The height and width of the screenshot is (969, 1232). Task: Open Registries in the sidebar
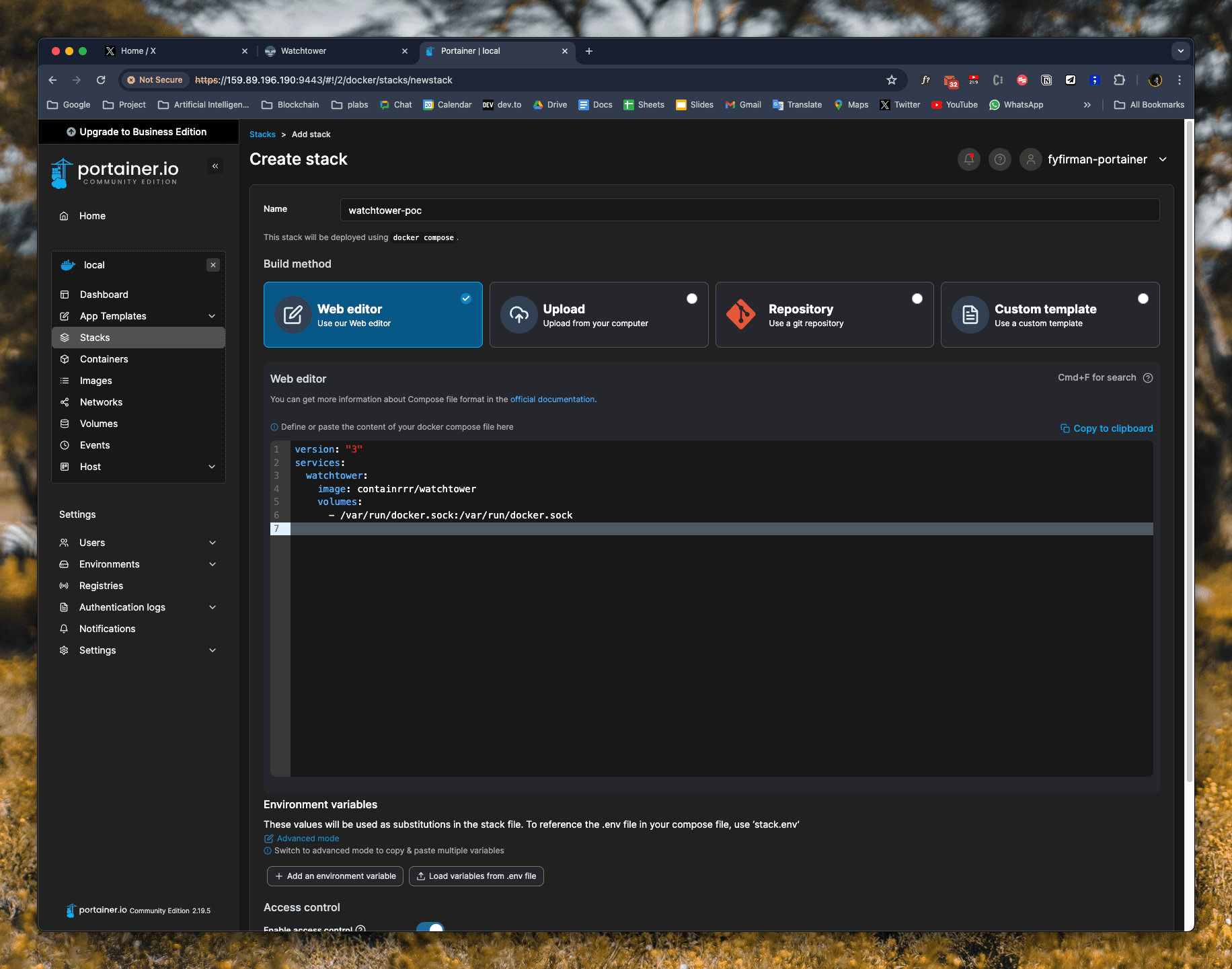point(139,586)
